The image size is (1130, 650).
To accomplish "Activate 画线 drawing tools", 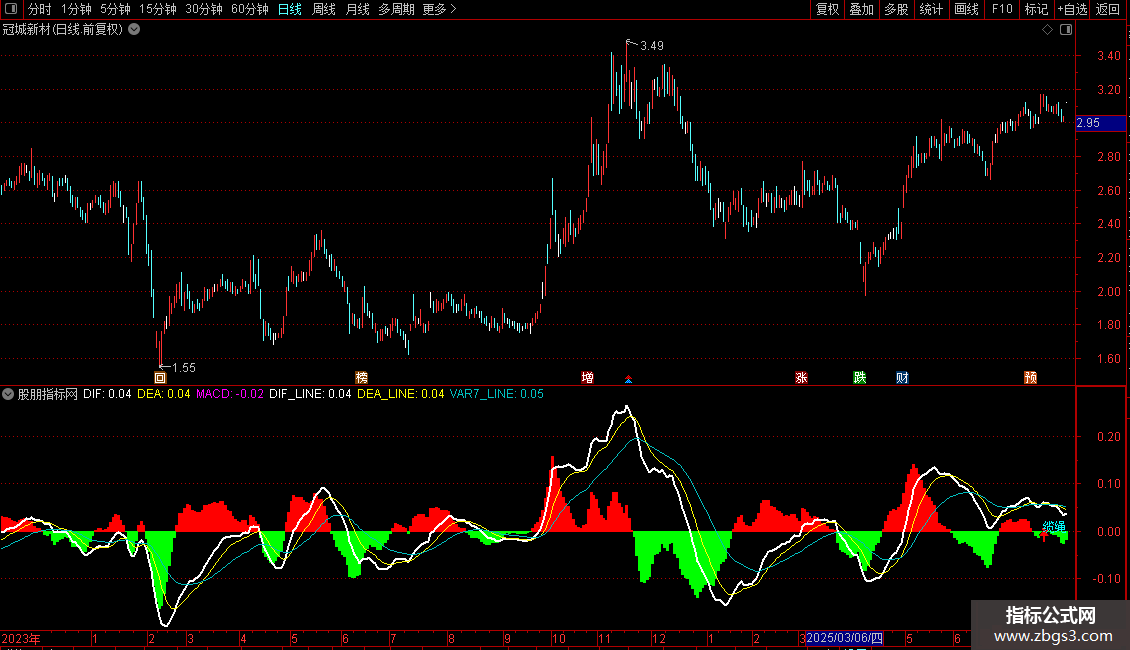I will click(x=966, y=9).
